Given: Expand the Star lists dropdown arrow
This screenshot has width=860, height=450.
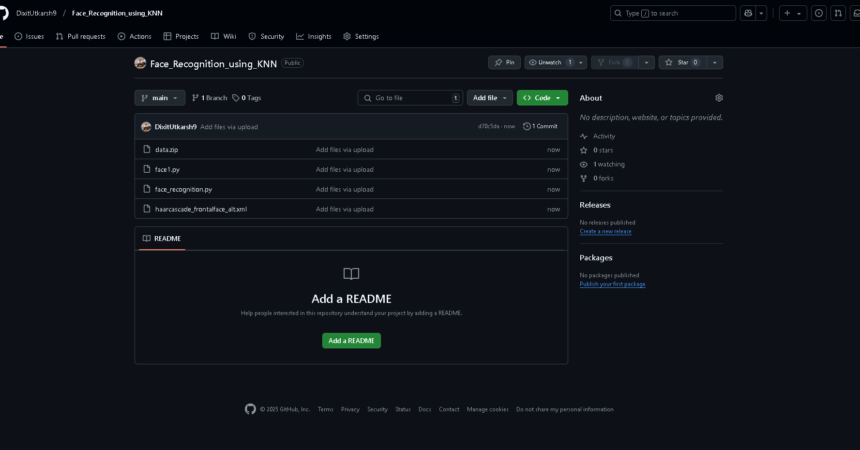Looking at the screenshot, I should tap(715, 63).
